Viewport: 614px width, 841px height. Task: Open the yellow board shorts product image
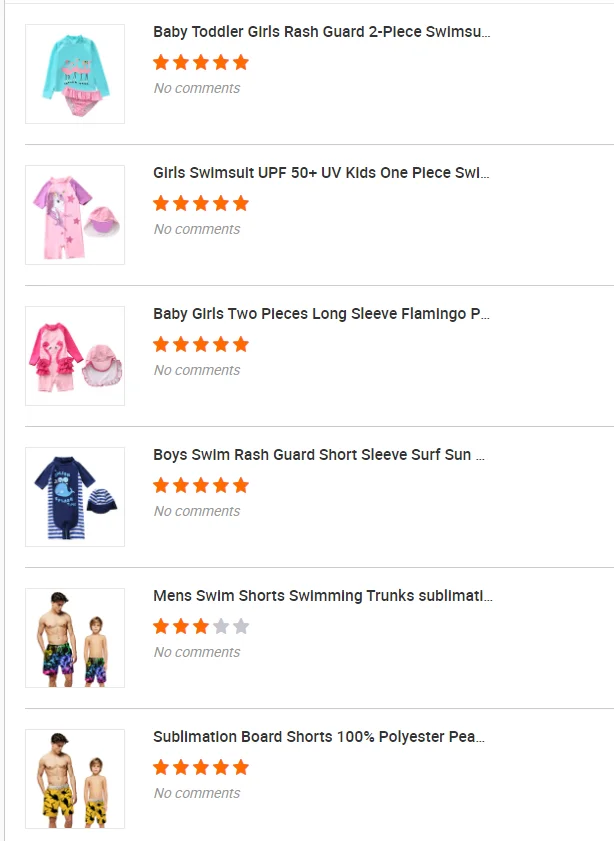point(75,779)
